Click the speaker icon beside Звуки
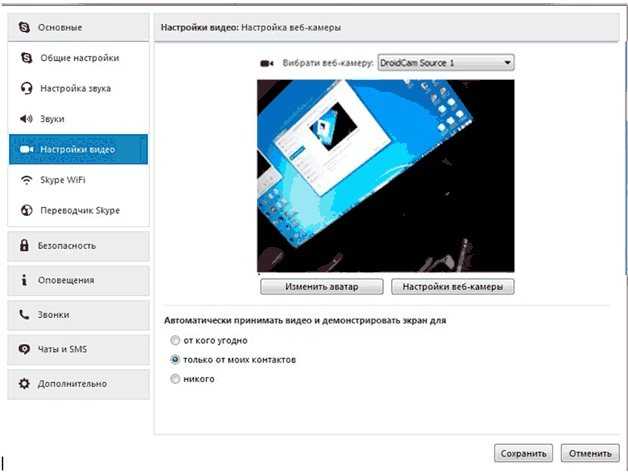 pos(26,119)
